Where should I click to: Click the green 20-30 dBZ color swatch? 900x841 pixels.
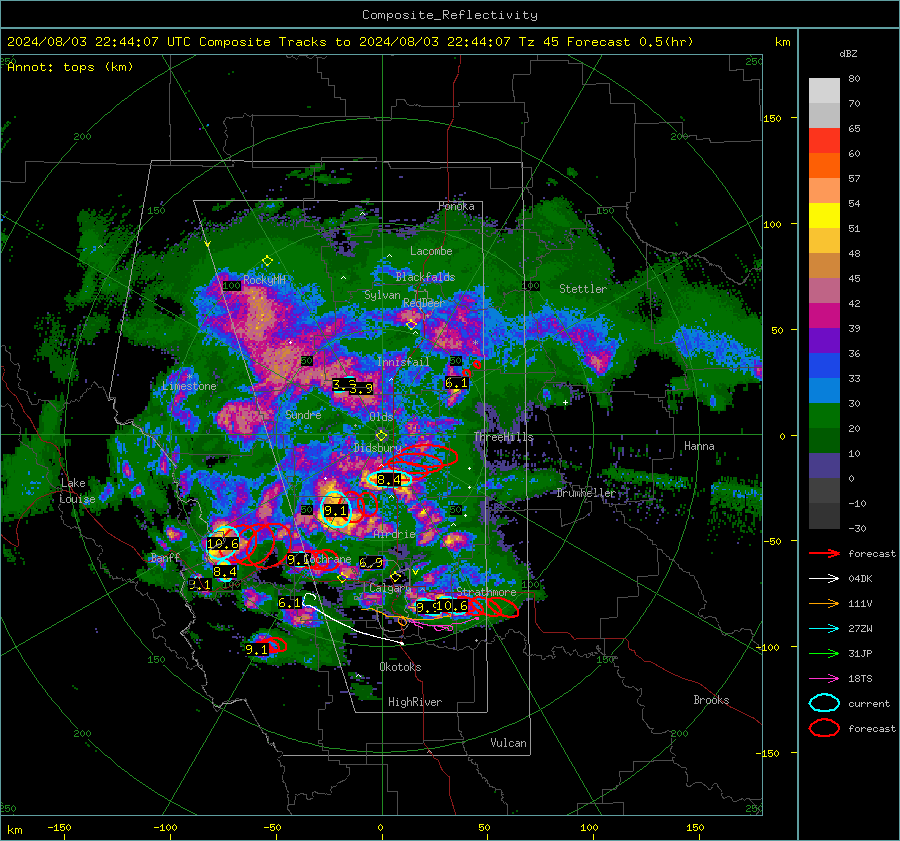point(824,416)
